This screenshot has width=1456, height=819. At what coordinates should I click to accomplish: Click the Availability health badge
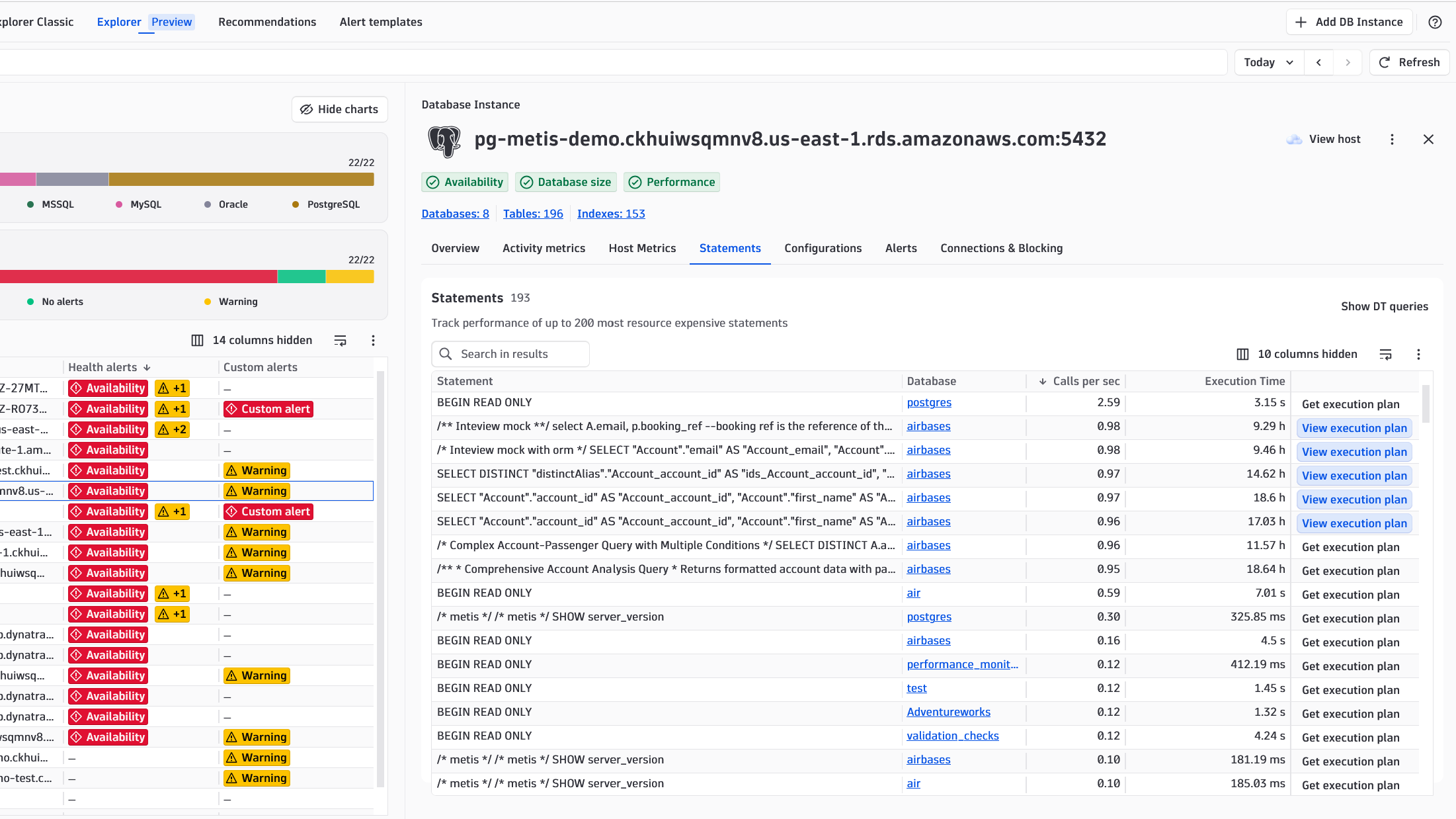[x=465, y=182]
